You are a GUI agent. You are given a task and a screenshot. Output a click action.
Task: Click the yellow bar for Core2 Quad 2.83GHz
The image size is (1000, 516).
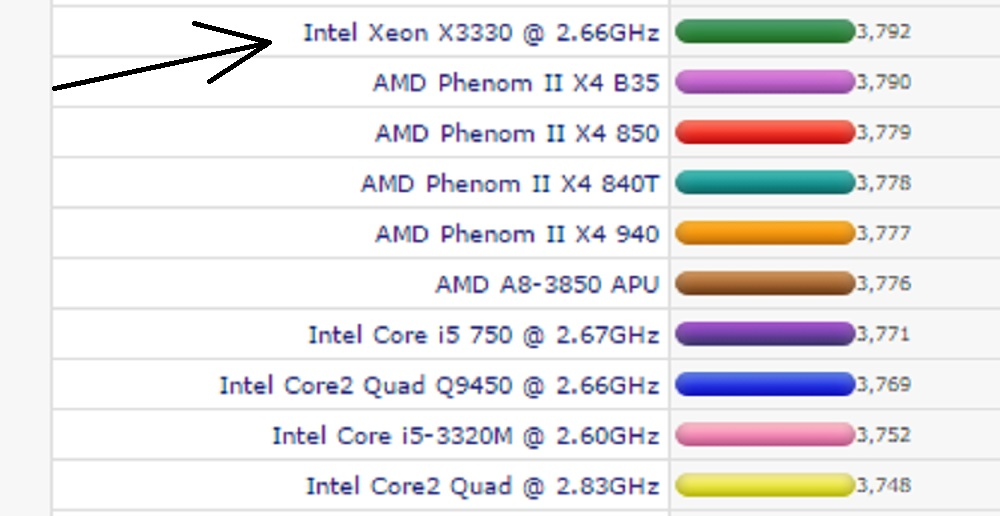765,486
